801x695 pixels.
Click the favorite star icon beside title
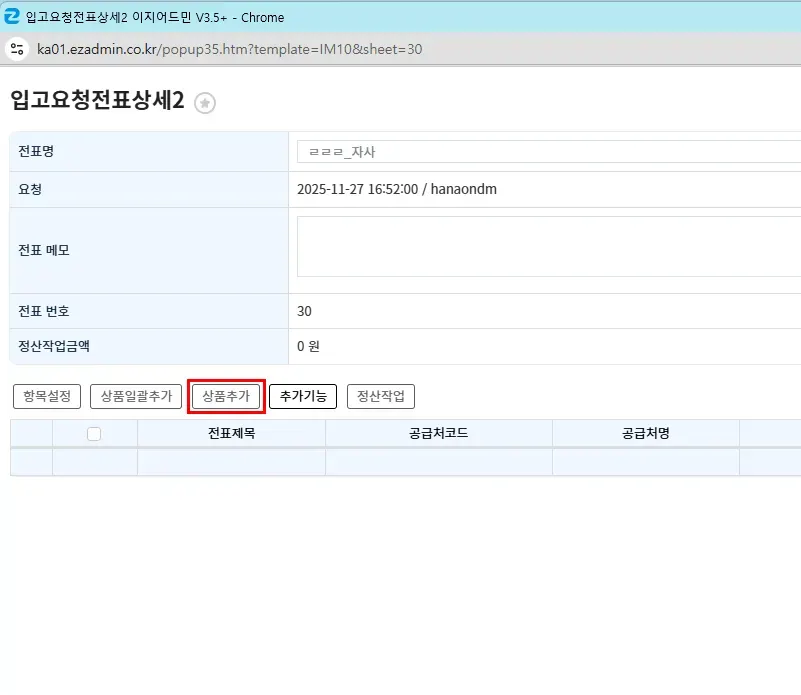pyautogui.click(x=205, y=103)
